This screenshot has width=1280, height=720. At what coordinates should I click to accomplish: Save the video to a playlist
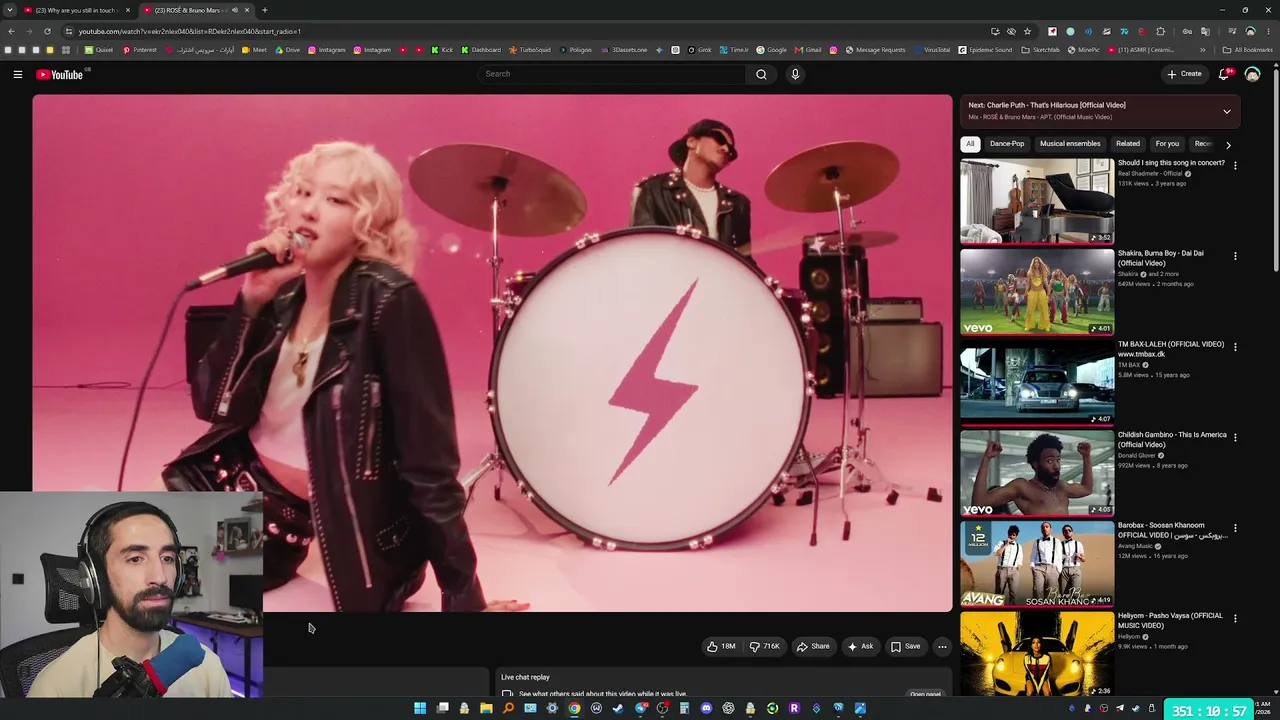pos(906,646)
